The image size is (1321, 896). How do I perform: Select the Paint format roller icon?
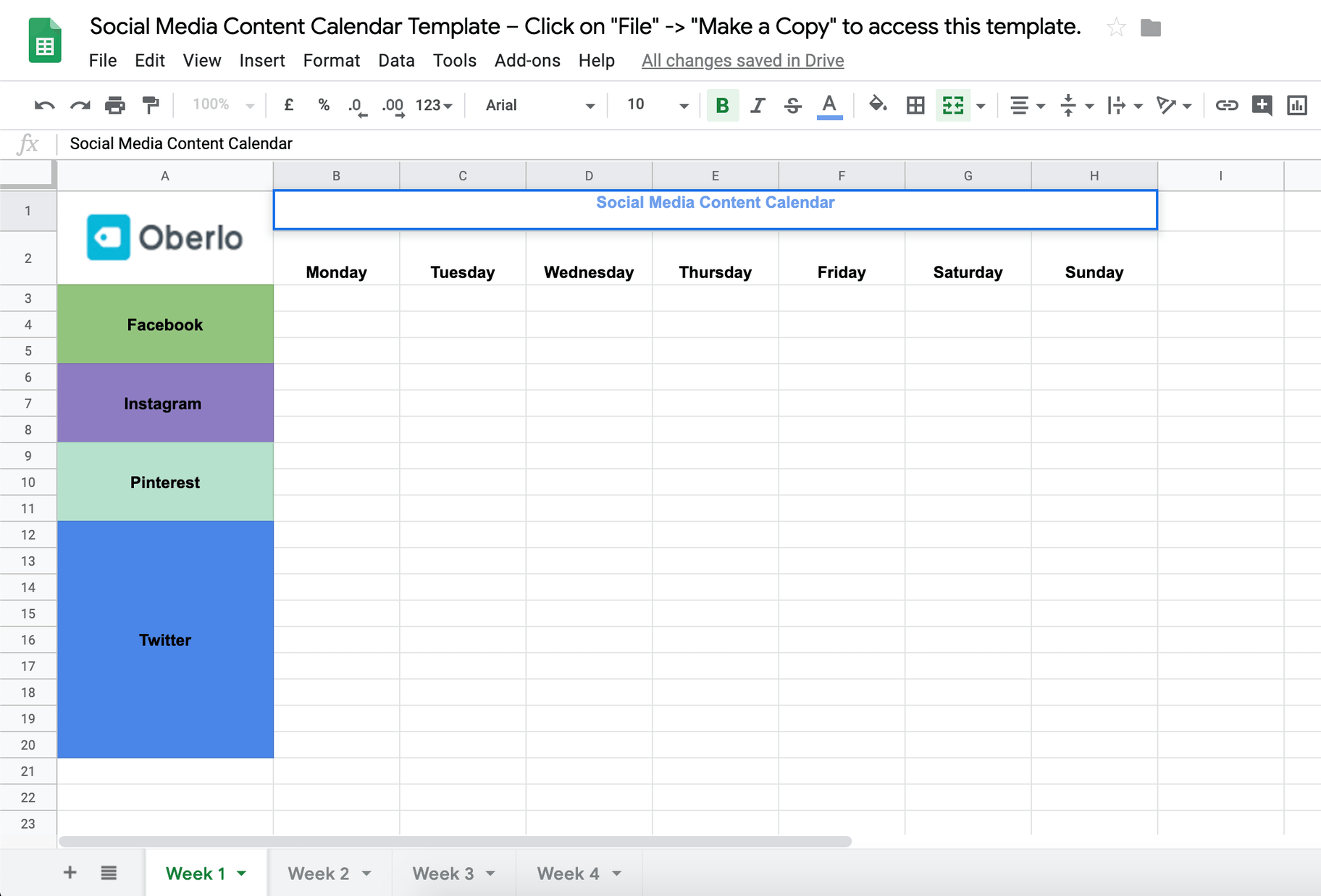point(151,106)
